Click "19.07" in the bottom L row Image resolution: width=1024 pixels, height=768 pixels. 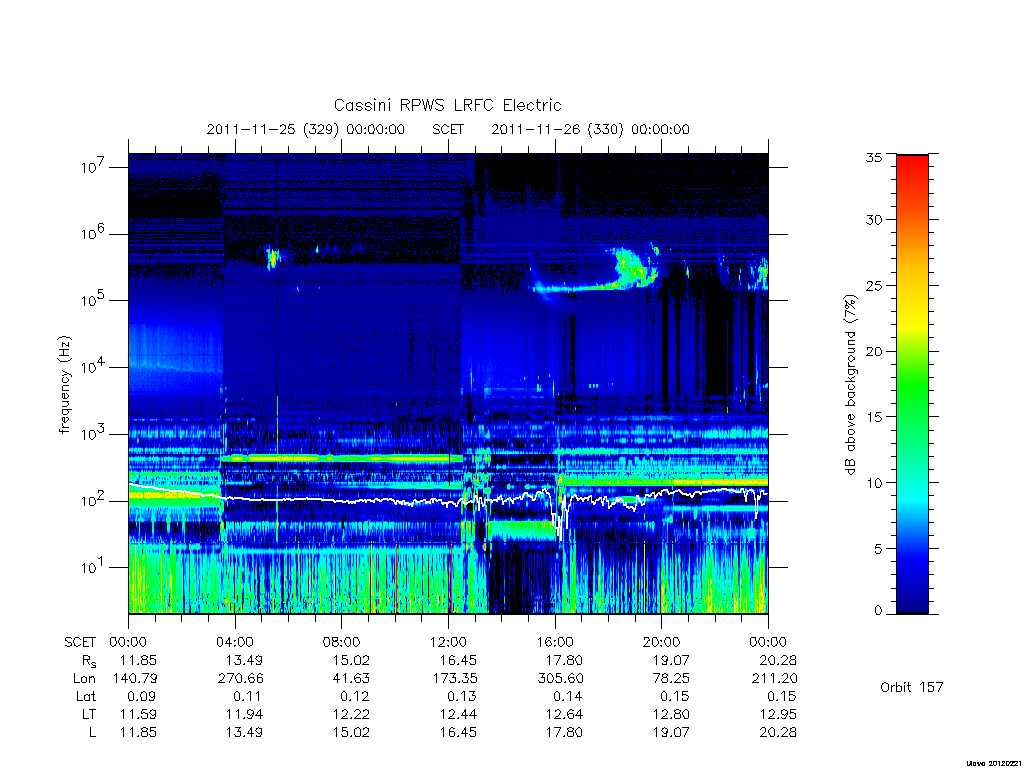point(671,732)
